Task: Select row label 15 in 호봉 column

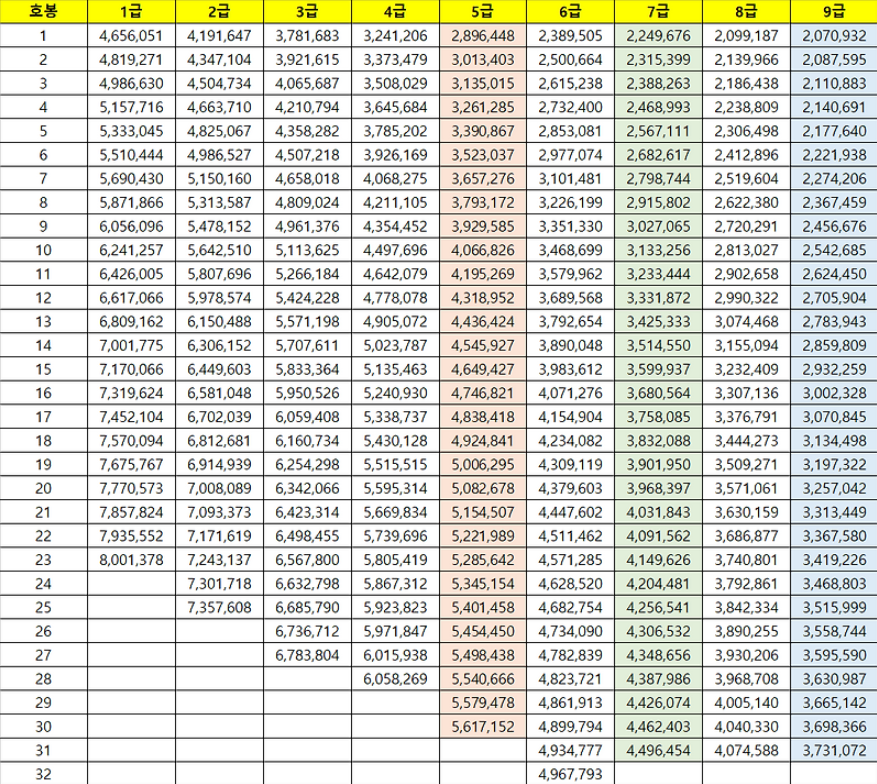Action: [x=42, y=369]
